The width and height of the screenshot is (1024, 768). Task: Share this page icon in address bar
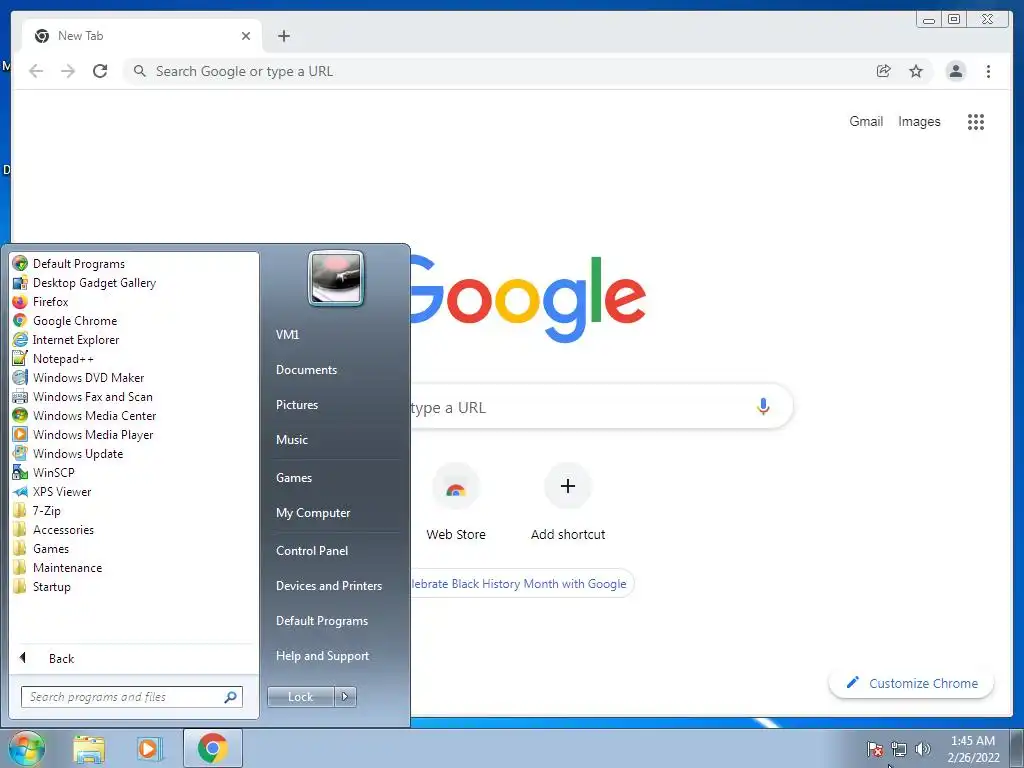click(x=883, y=71)
